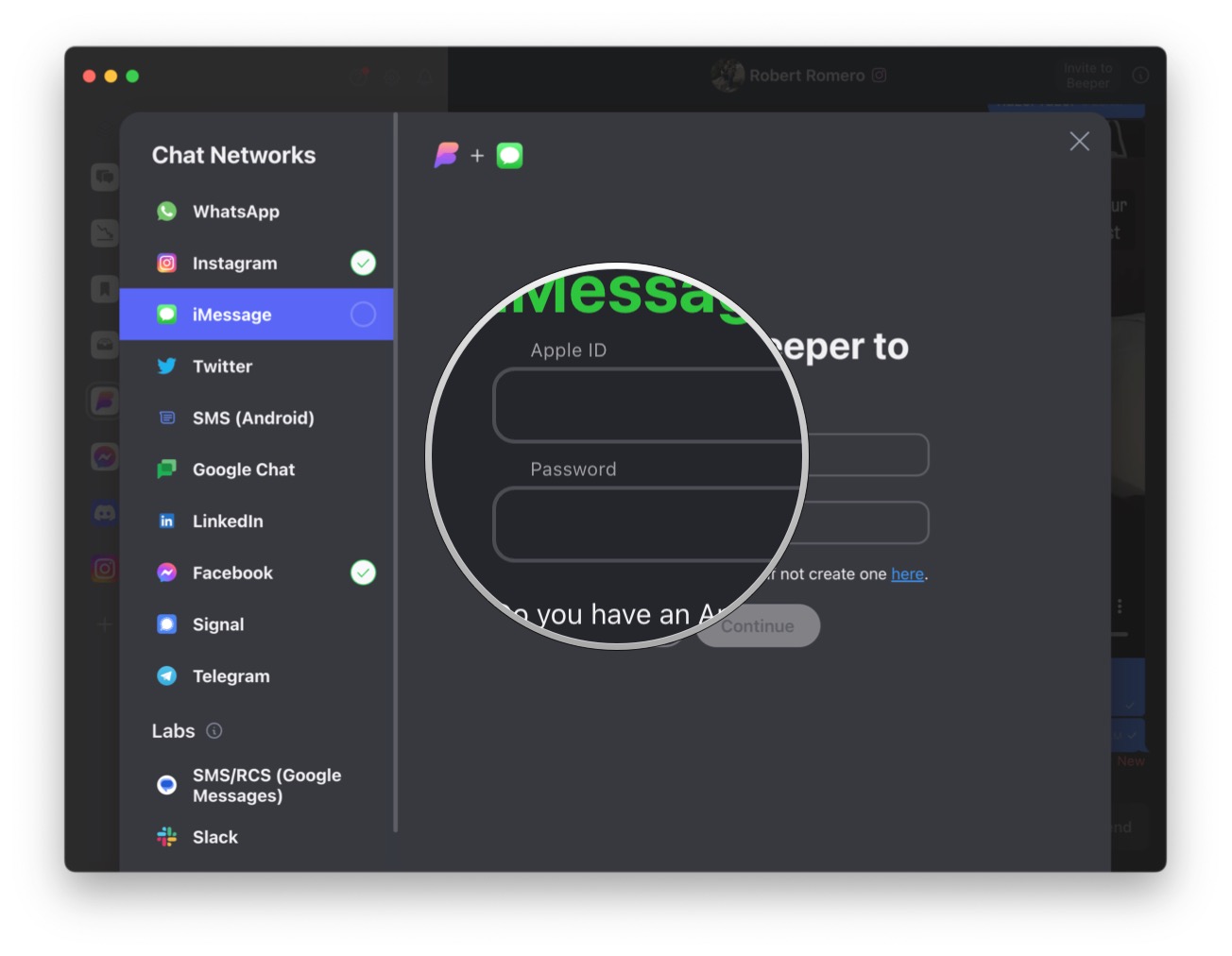Open Messenger in the background sidebar
This screenshot has height=956, width=1232.
coord(105,457)
